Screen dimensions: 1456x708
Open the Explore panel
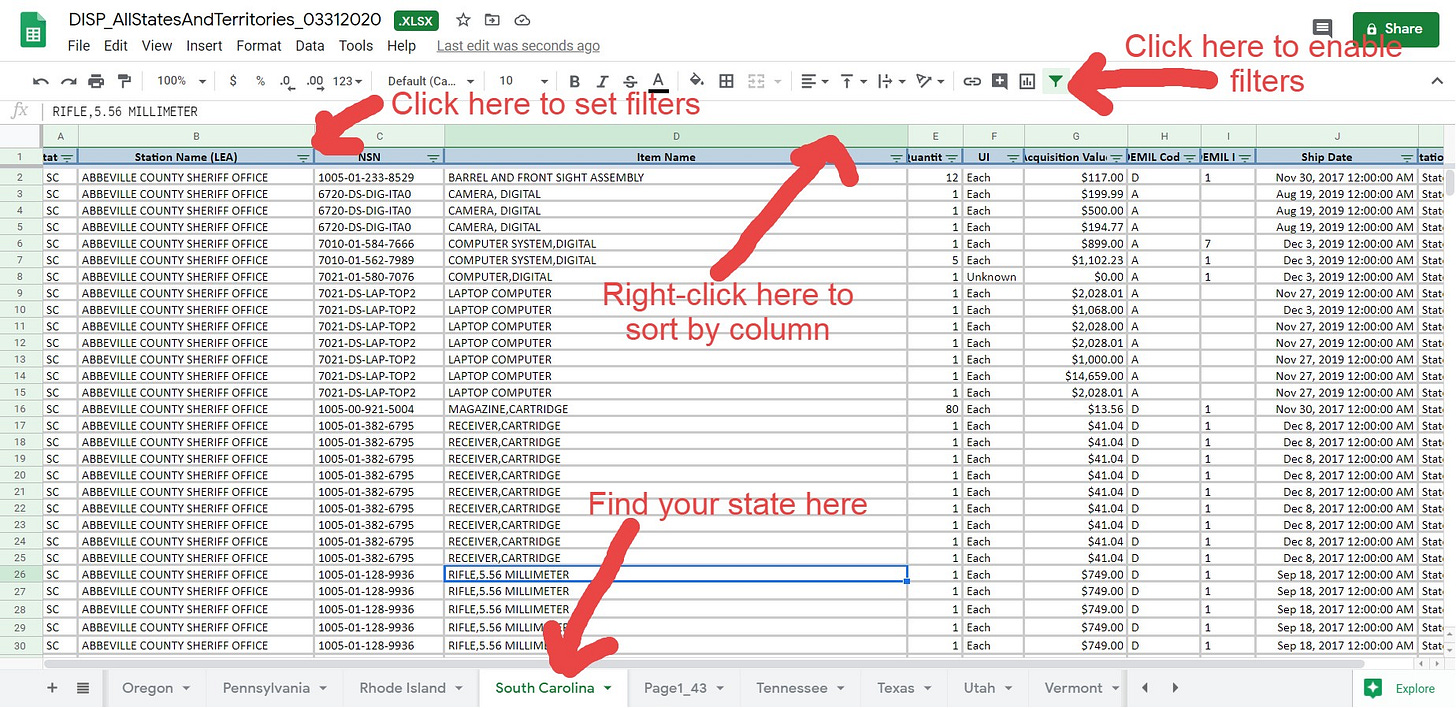pos(1402,688)
